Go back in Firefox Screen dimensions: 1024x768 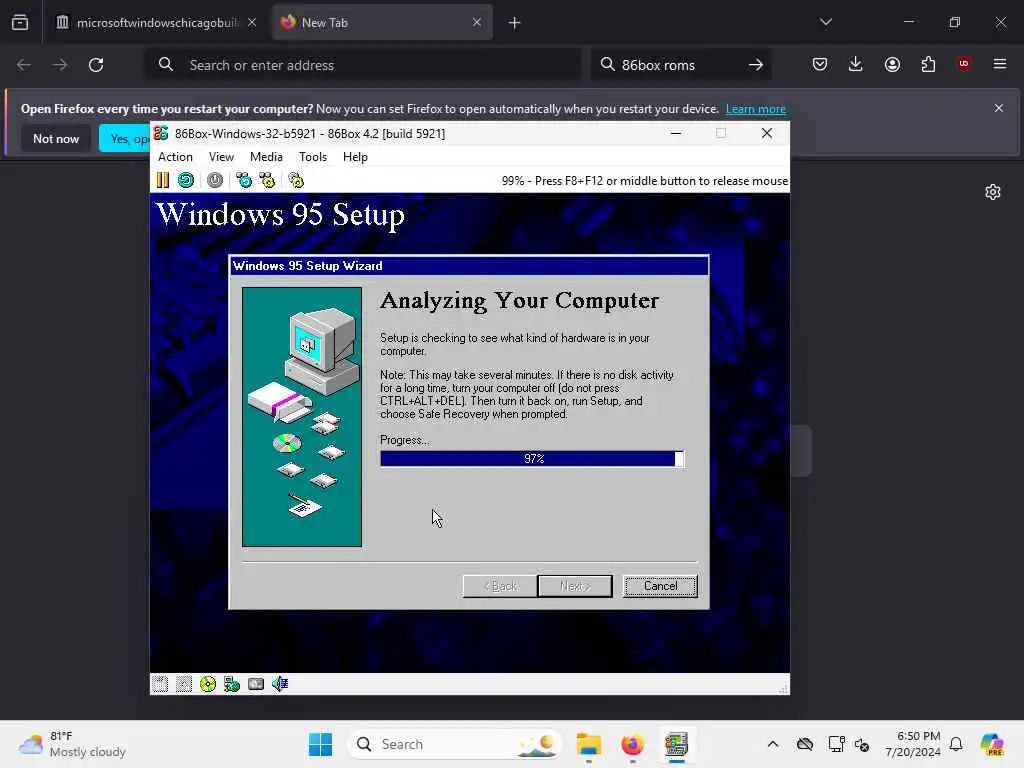(x=24, y=65)
